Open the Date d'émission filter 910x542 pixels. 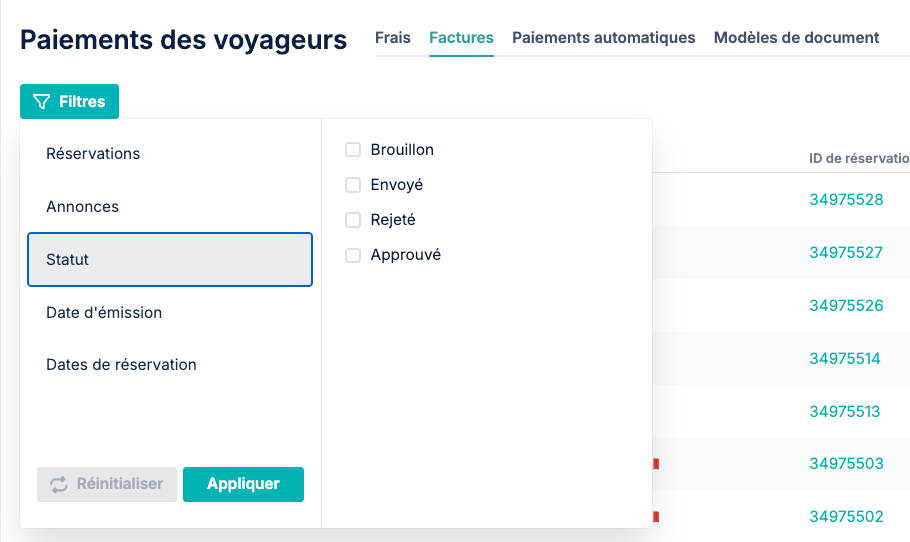170,312
